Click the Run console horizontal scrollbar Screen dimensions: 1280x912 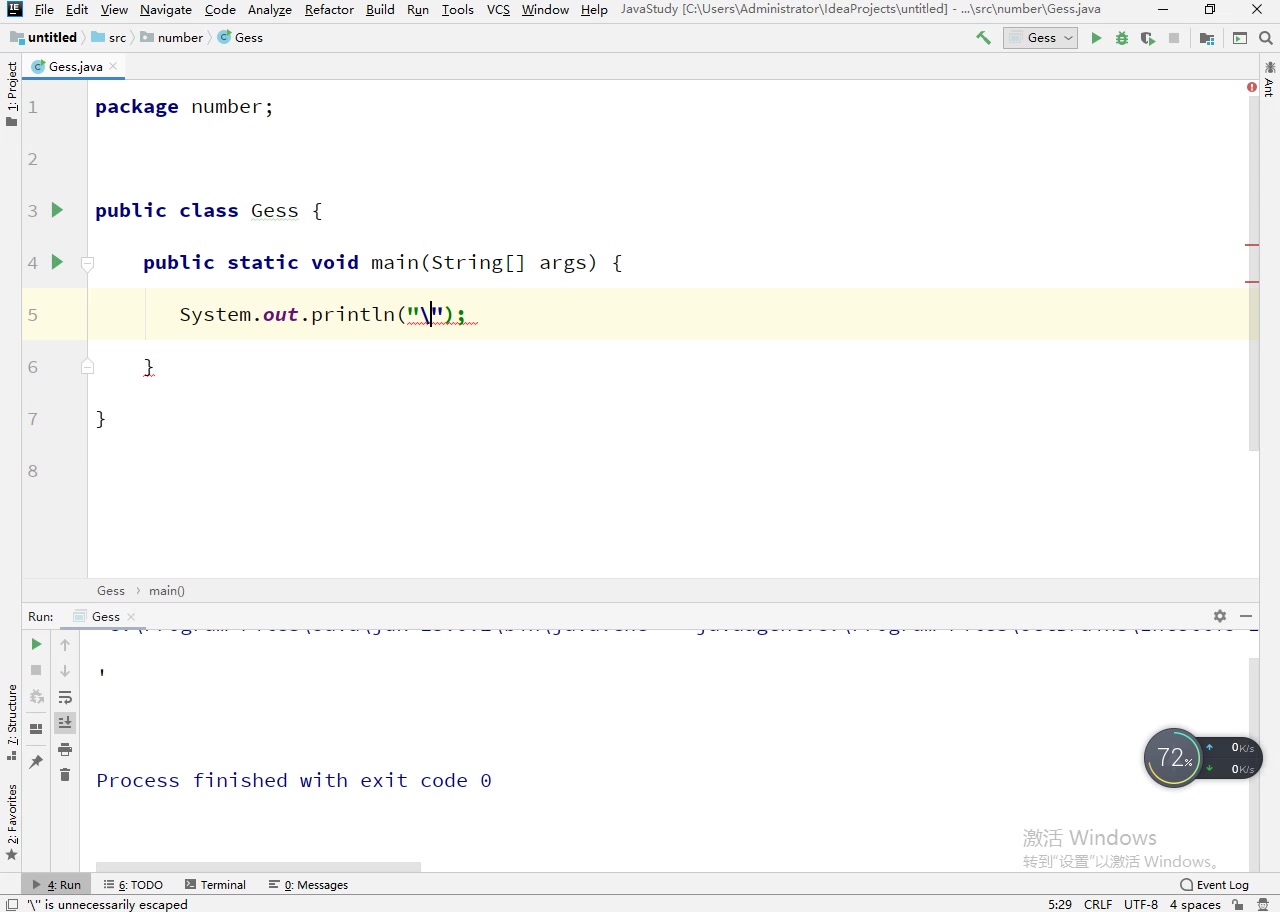tap(258, 867)
